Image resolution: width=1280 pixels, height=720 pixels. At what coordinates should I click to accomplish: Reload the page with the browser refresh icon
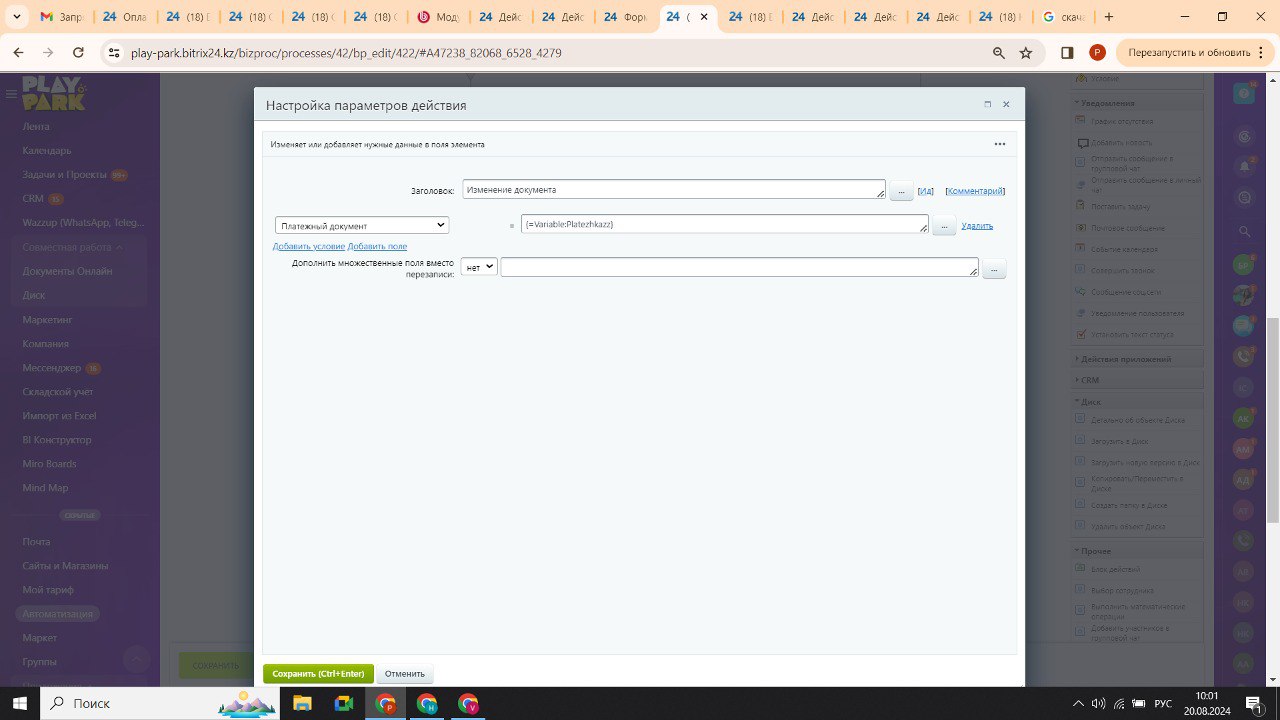(78, 53)
